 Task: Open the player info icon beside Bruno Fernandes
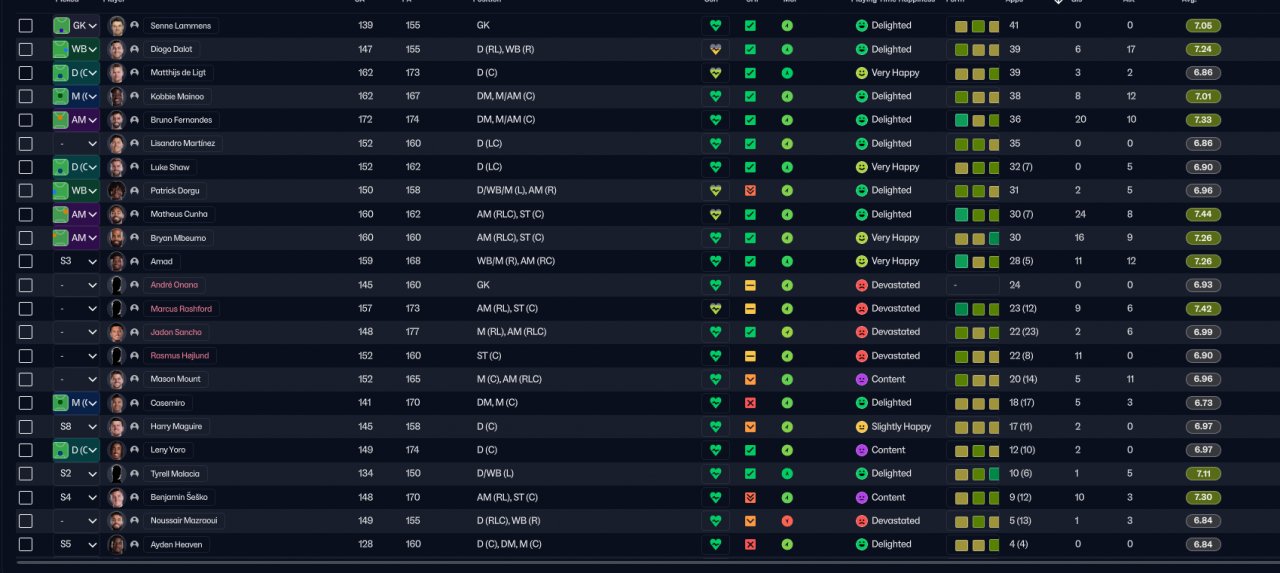135,120
